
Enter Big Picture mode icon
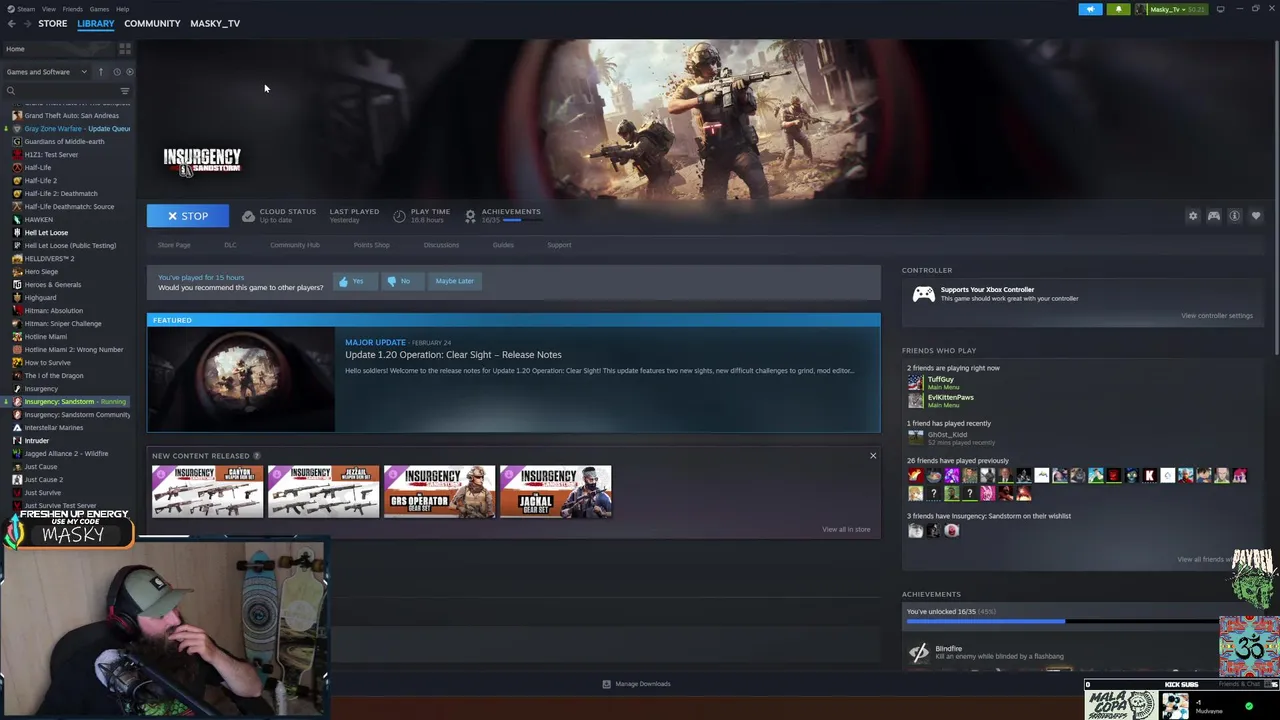(1220, 9)
